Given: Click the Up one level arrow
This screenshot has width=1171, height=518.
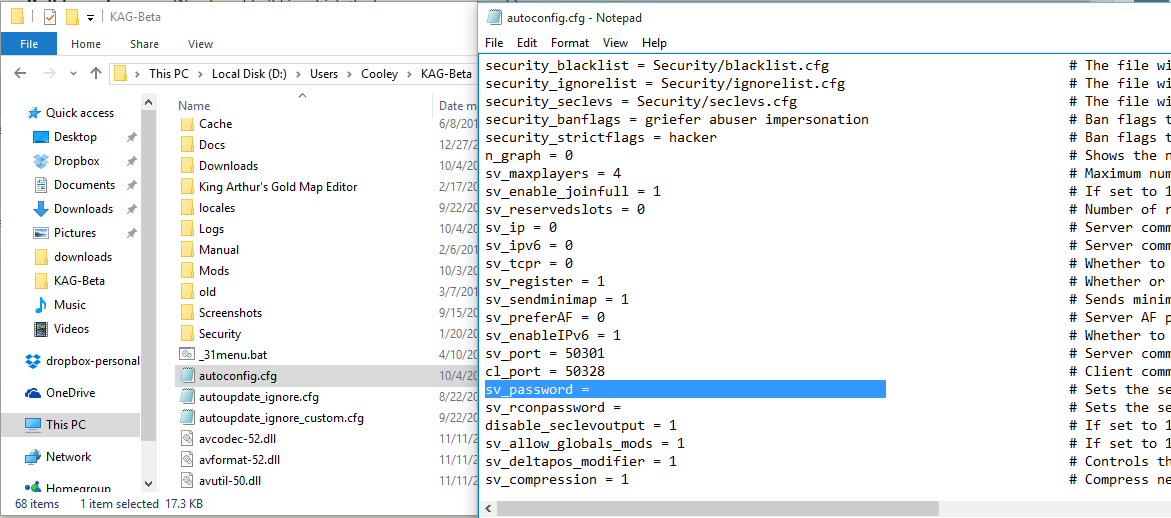Looking at the screenshot, I should click(x=96, y=73).
